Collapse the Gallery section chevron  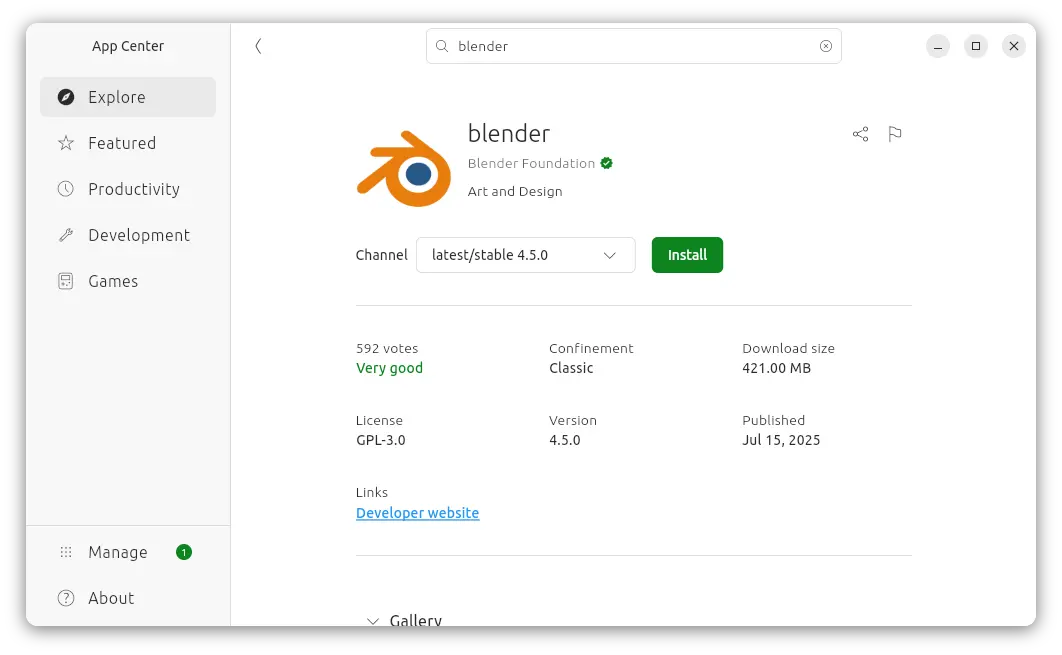pos(373,620)
